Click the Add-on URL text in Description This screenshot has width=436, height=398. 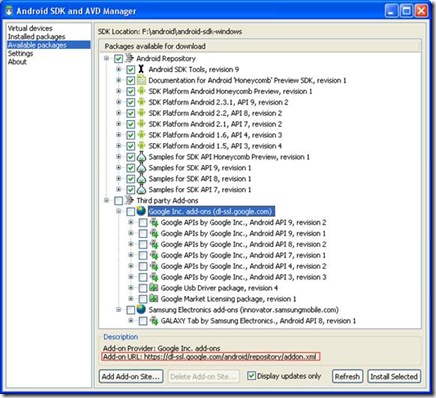210,357
